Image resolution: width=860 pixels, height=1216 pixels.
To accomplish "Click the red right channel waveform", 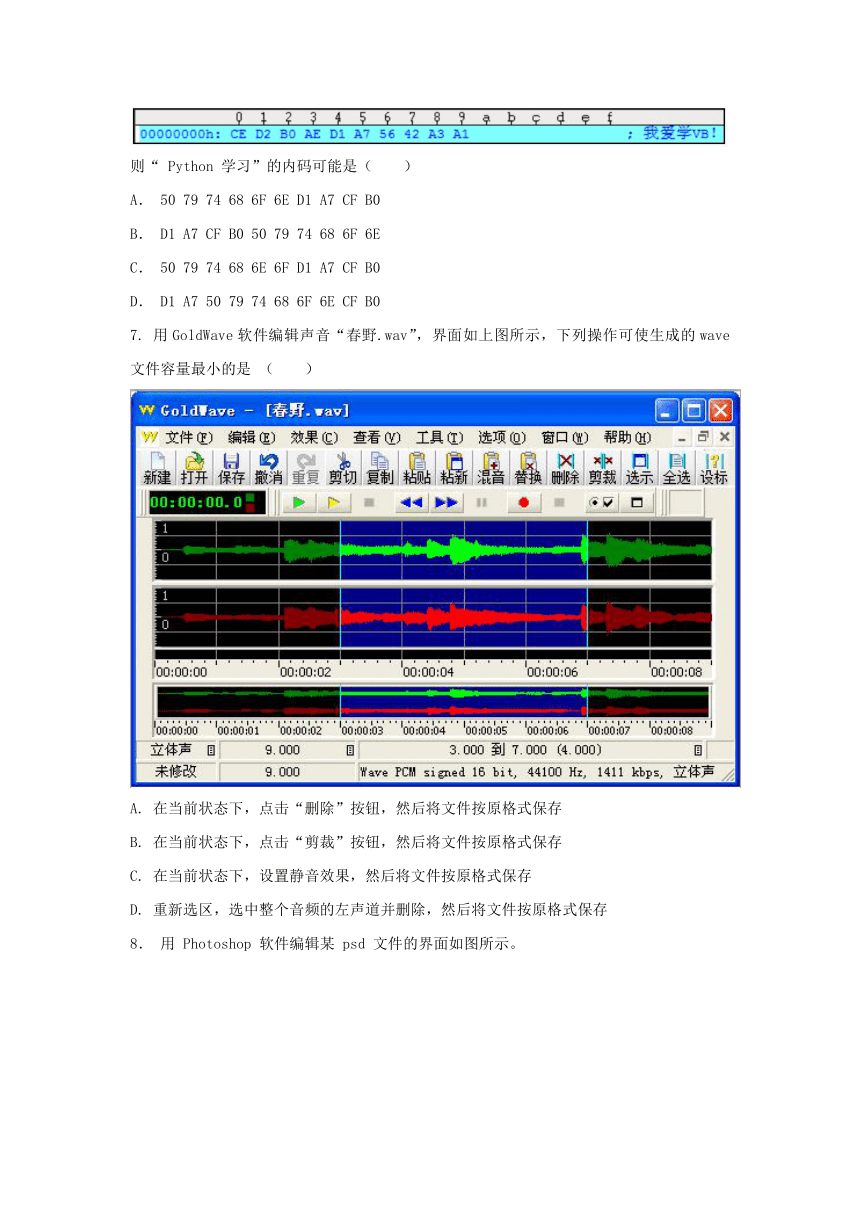I will 433,618.
